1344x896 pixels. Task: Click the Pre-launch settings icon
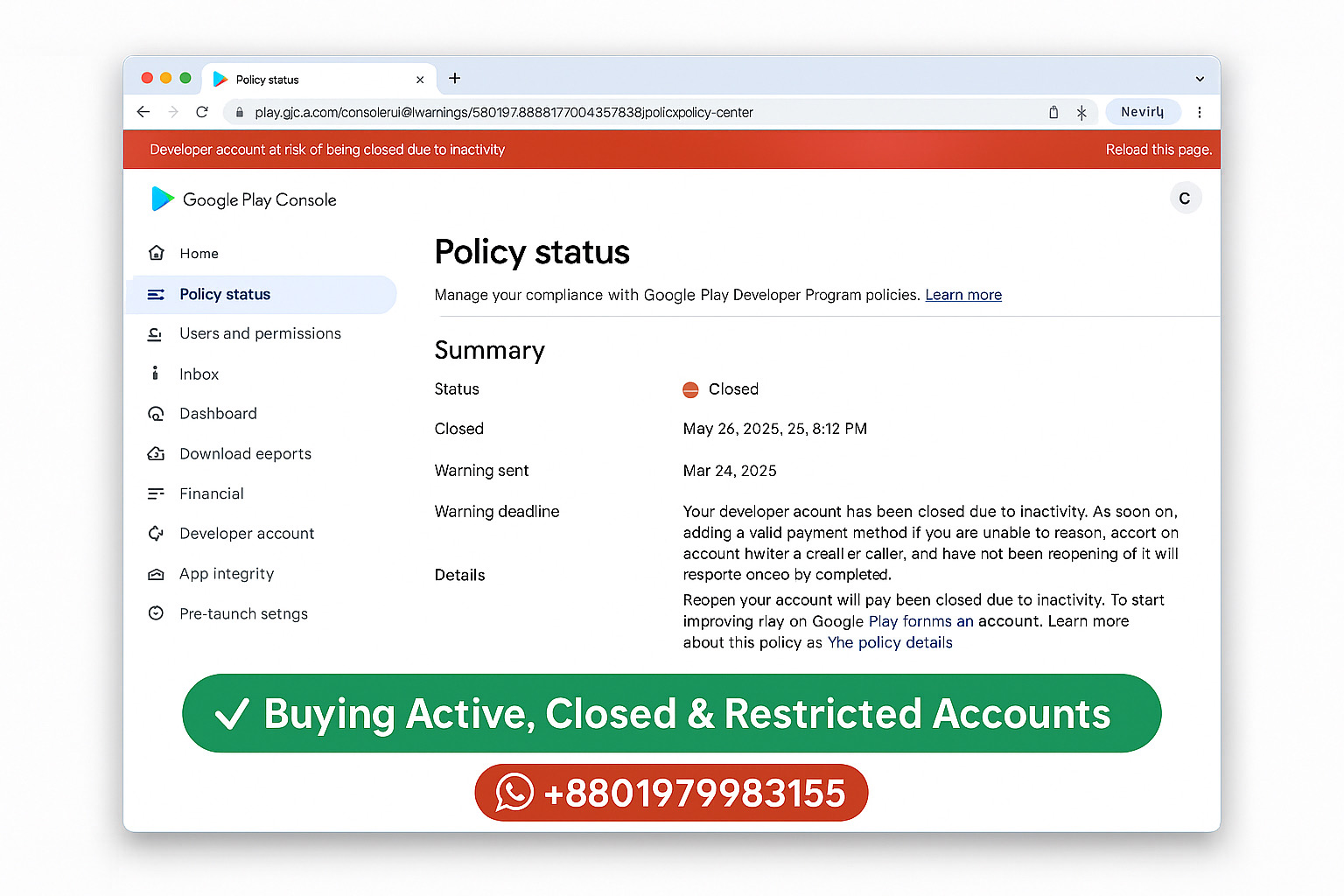156,613
